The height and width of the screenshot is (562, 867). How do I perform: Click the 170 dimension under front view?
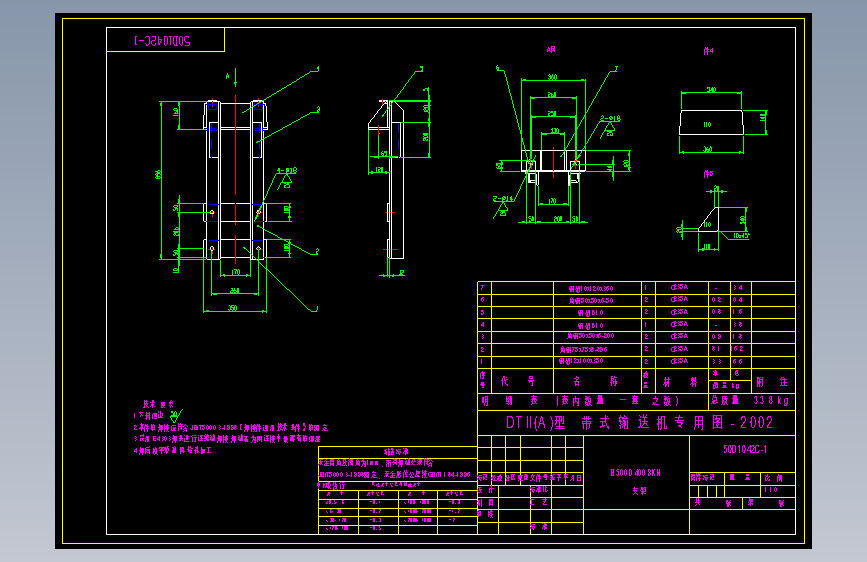click(x=236, y=272)
